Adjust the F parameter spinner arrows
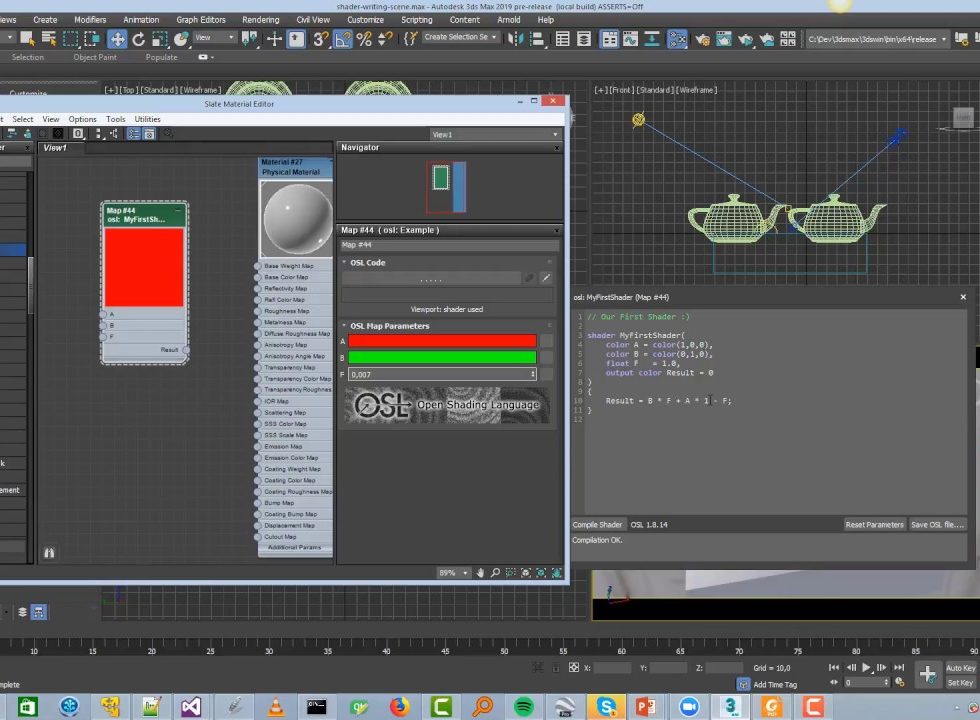 point(533,374)
